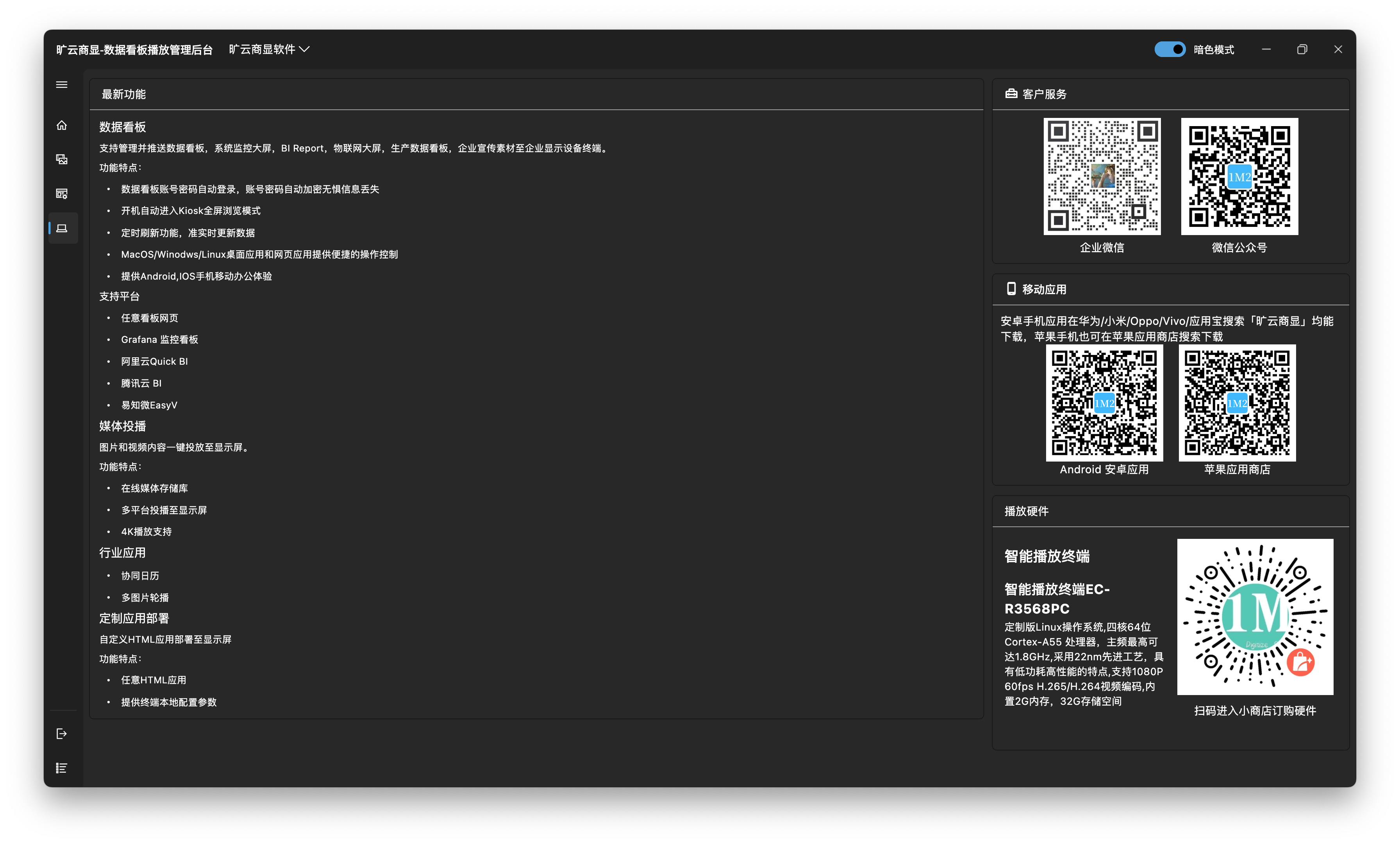Click the '4K播放支持' list item
Image resolution: width=1400 pixels, height=845 pixels.
[x=146, y=531]
